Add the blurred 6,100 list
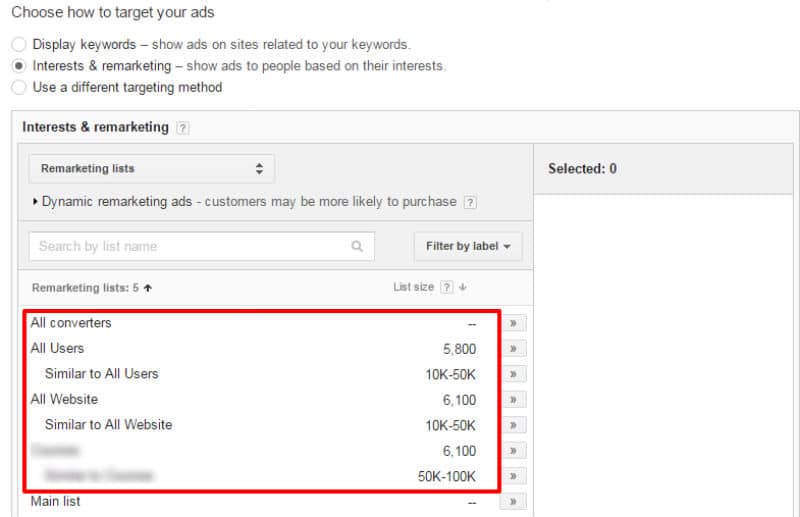This screenshot has width=800, height=517. click(x=513, y=451)
